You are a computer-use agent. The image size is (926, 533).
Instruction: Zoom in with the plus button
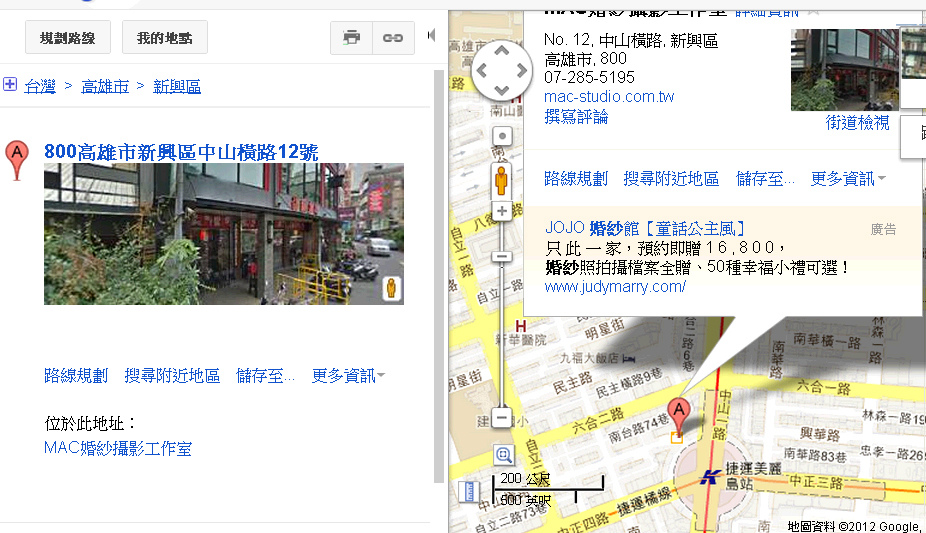click(x=502, y=211)
